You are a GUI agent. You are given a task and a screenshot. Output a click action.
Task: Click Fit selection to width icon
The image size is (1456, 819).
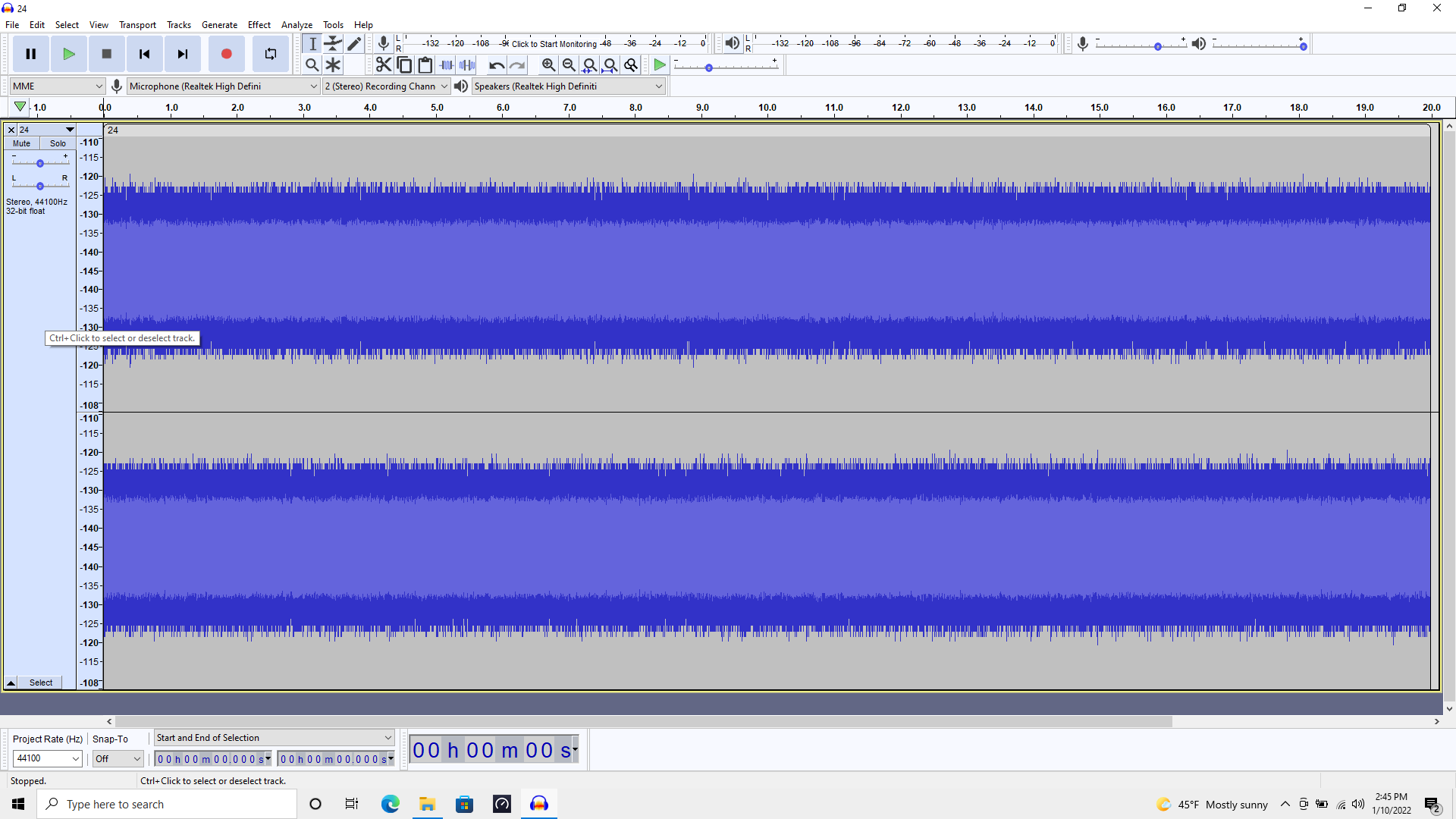(589, 64)
